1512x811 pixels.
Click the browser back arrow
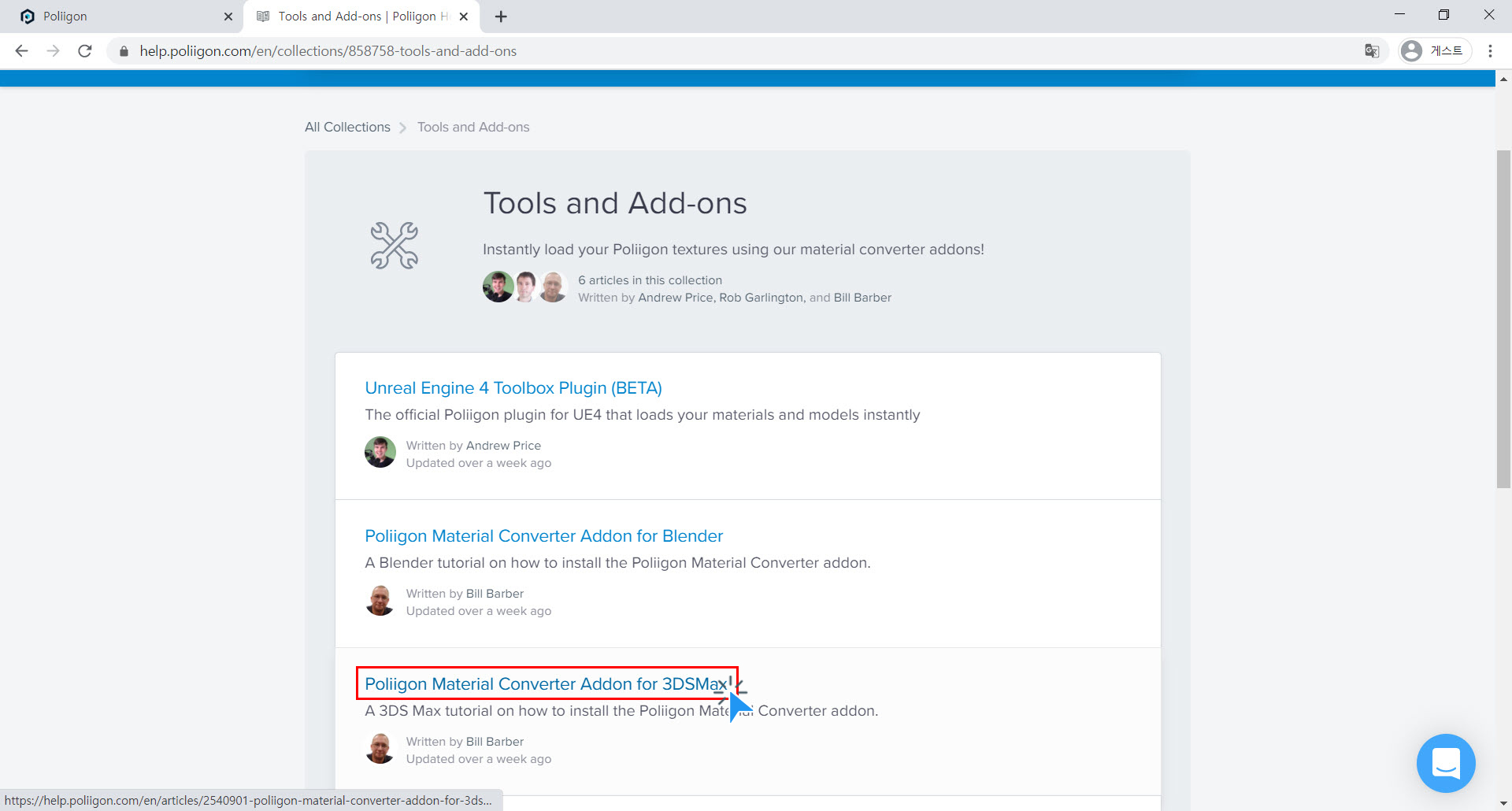[x=22, y=51]
